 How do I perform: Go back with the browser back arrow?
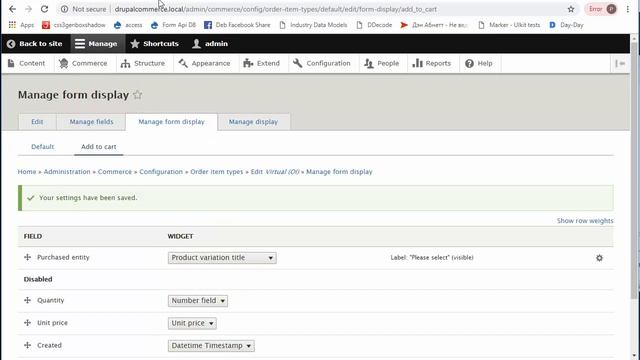click(12, 9)
